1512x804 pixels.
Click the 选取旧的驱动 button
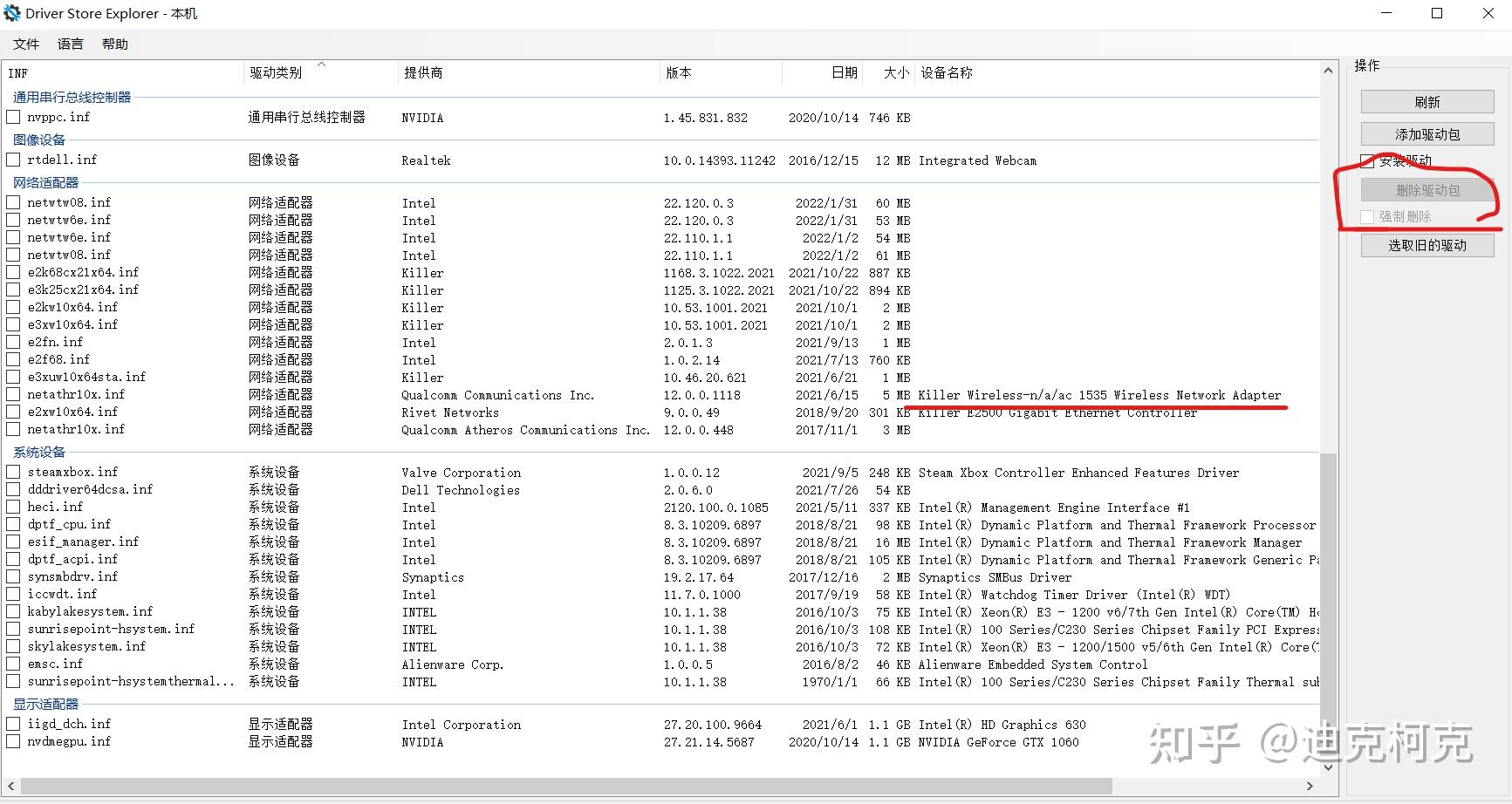[x=1427, y=246]
